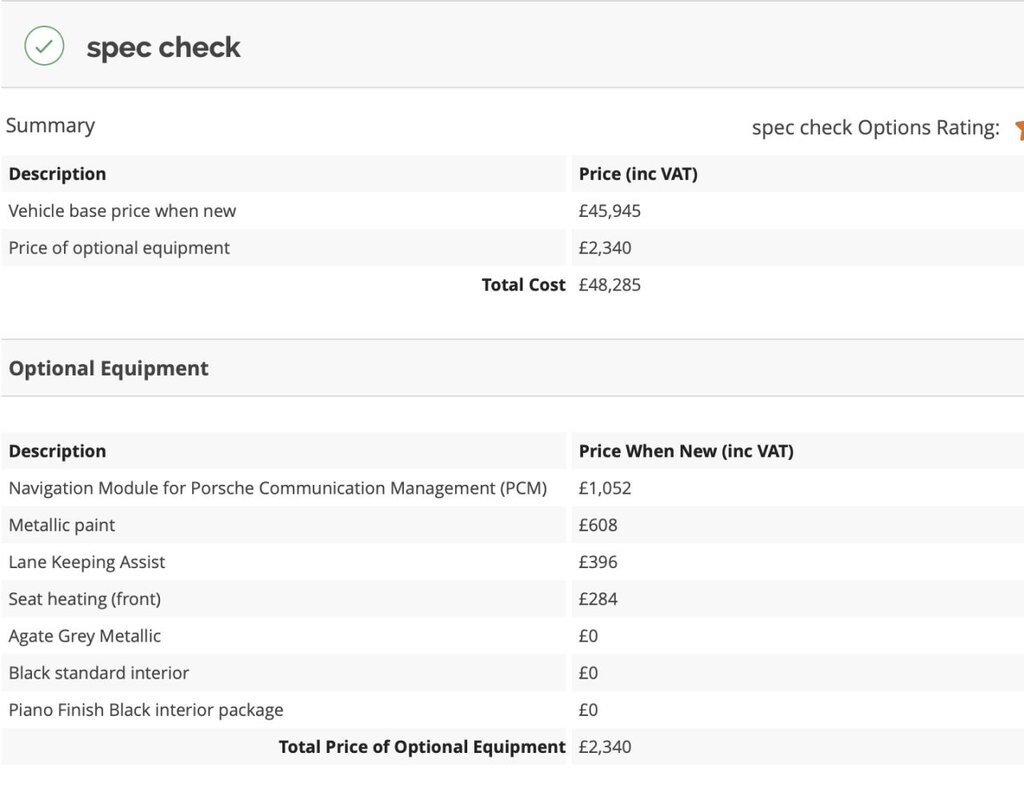Click the Optional Equipment section header

coord(108,368)
